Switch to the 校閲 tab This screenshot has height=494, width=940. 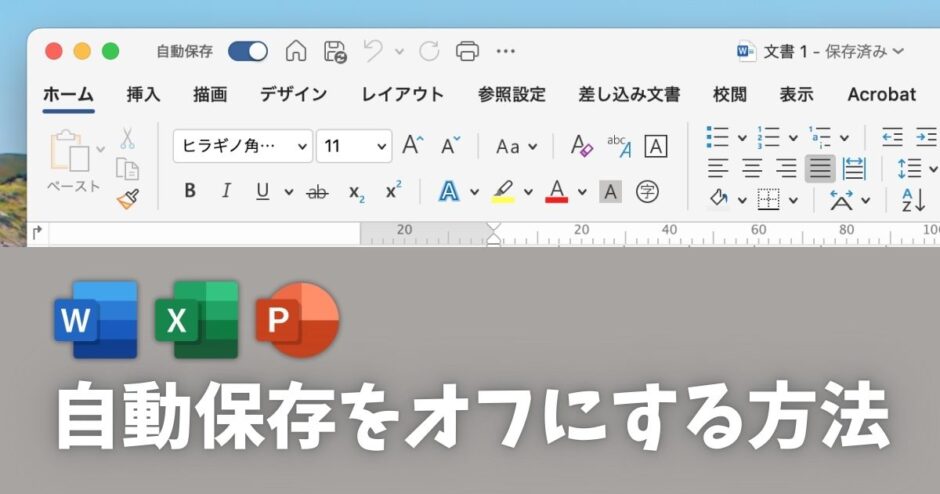[730, 95]
